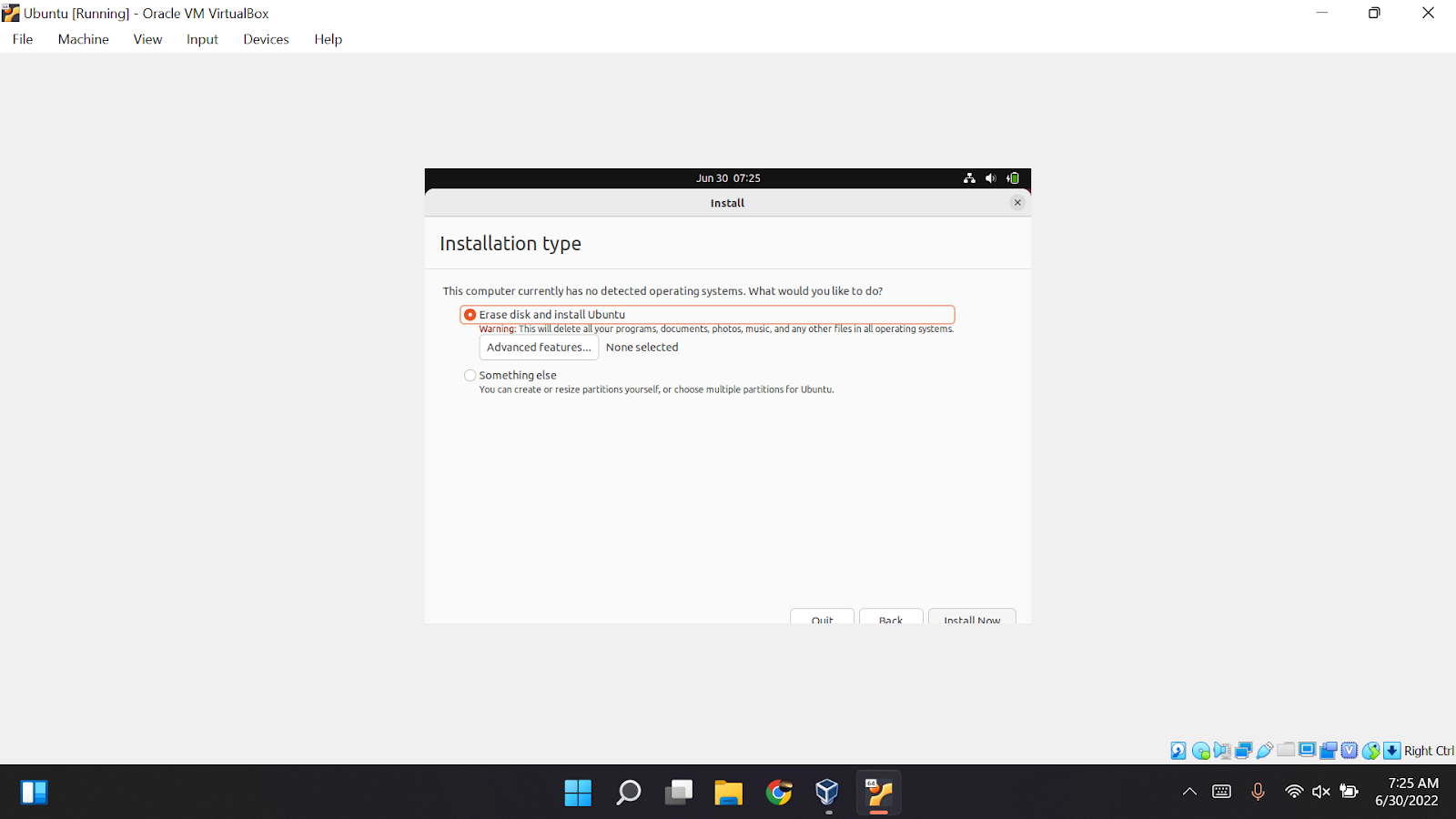The image size is (1456, 819).
Task: Click the Install Now button
Action: 972,617
